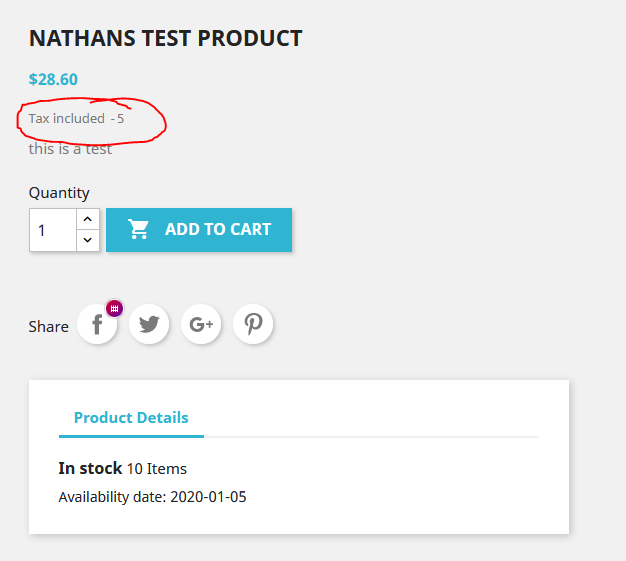Share product on Twitter

click(149, 324)
